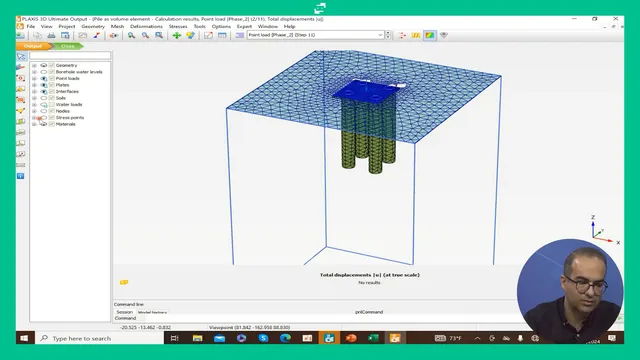Activate the arrow selection tool in sidebar
Image resolution: width=640 pixels, height=360 pixels.
(21, 56)
